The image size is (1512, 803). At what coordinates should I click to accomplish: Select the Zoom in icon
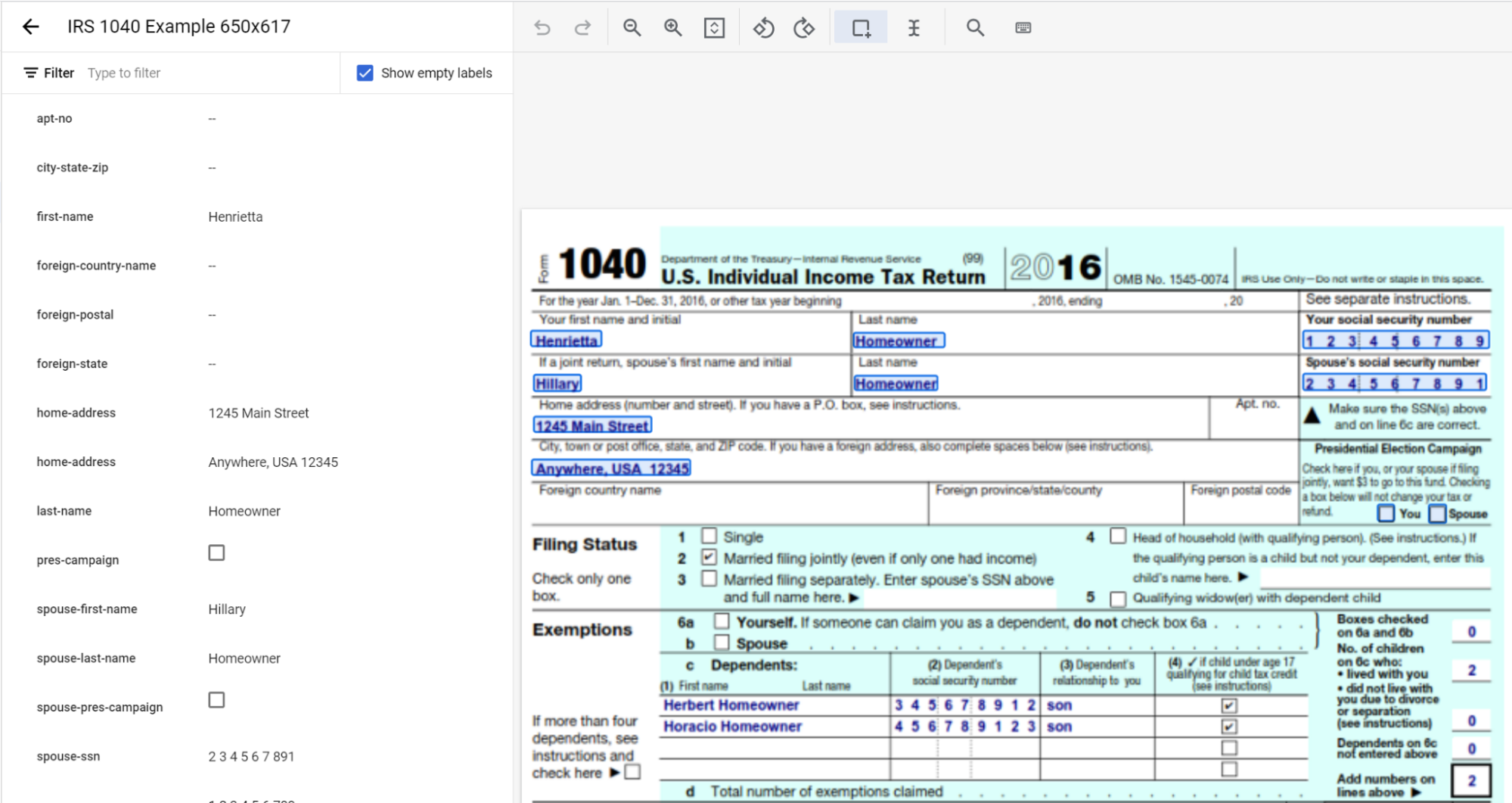point(672,27)
